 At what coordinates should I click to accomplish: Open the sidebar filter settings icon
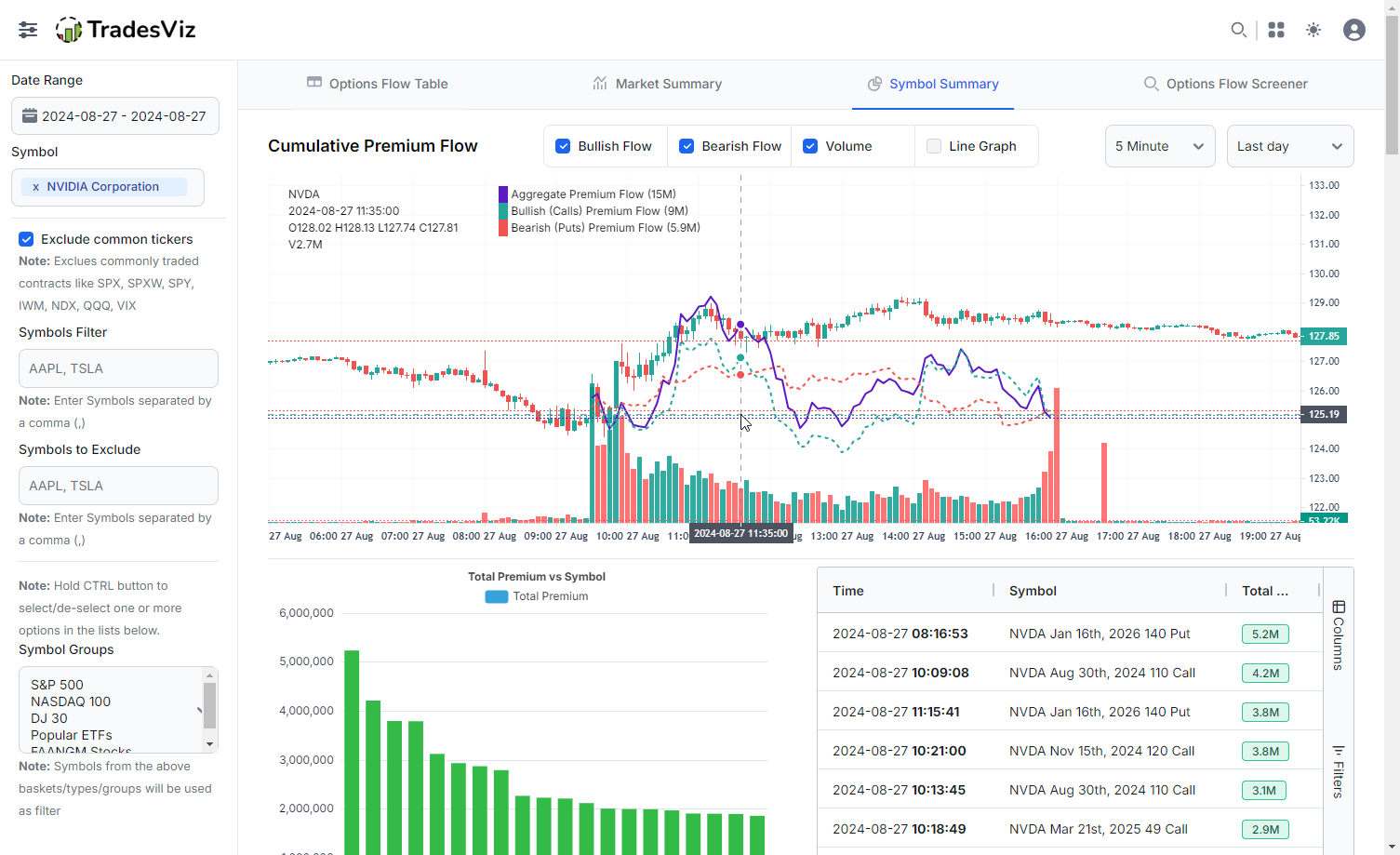28,30
